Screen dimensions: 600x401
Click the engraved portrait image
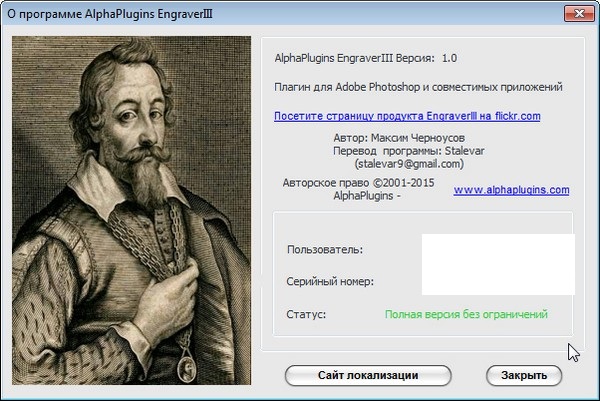[132, 210]
